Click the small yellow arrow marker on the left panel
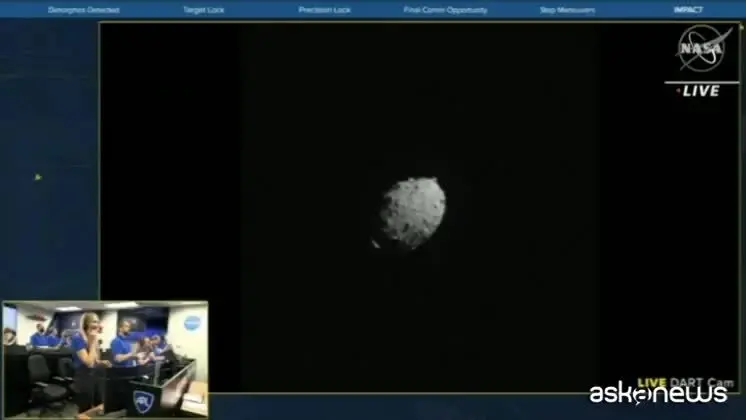The height and width of the screenshot is (420, 746). pyautogui.click(x=38, y=177)
